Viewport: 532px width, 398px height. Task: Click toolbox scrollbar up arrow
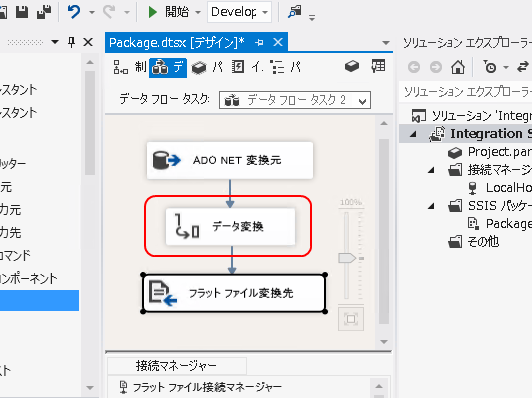[x=90, y=62]
